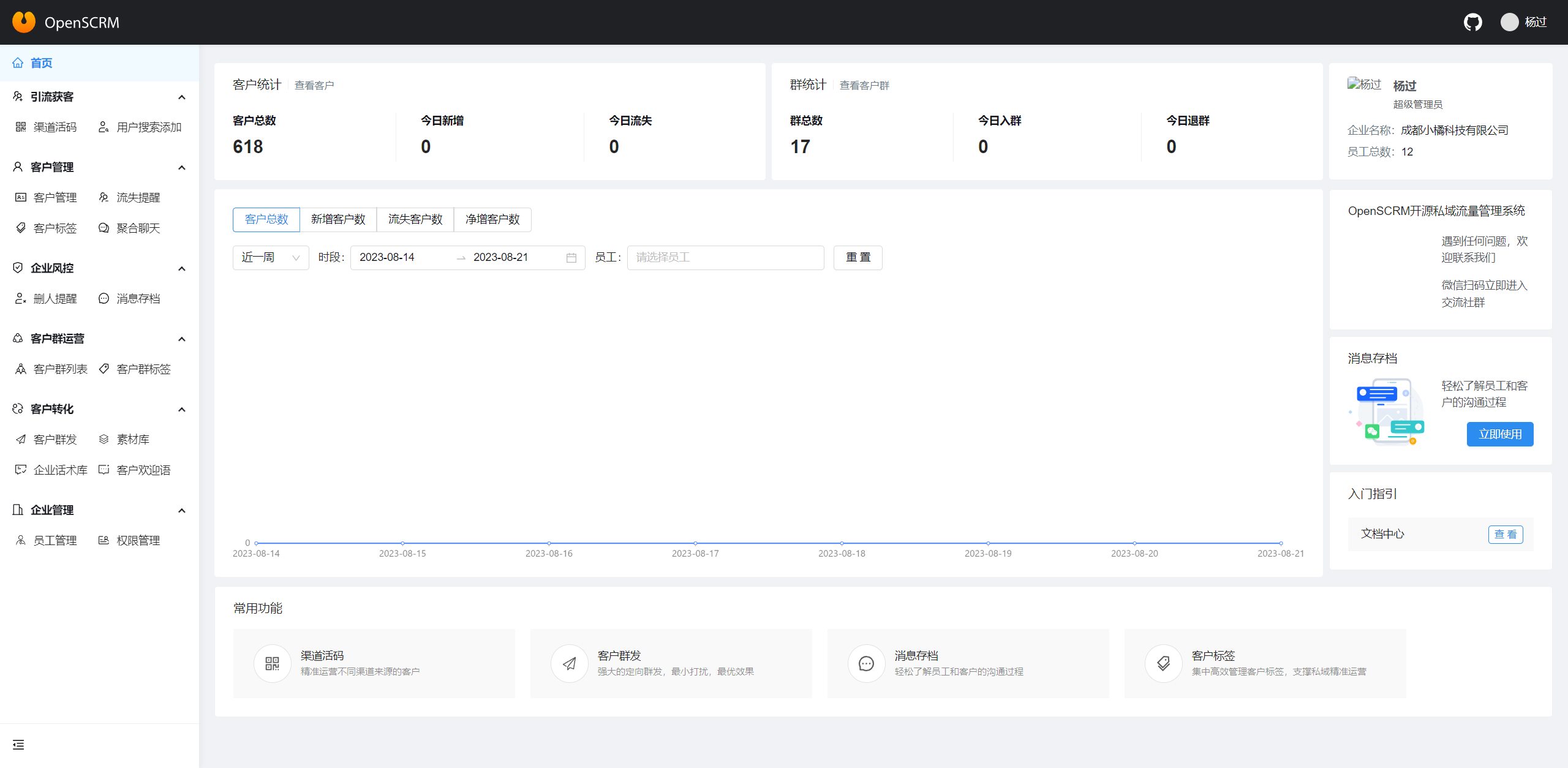
Task: Open 流失提醒 under 客户管理
Action: 138,197
